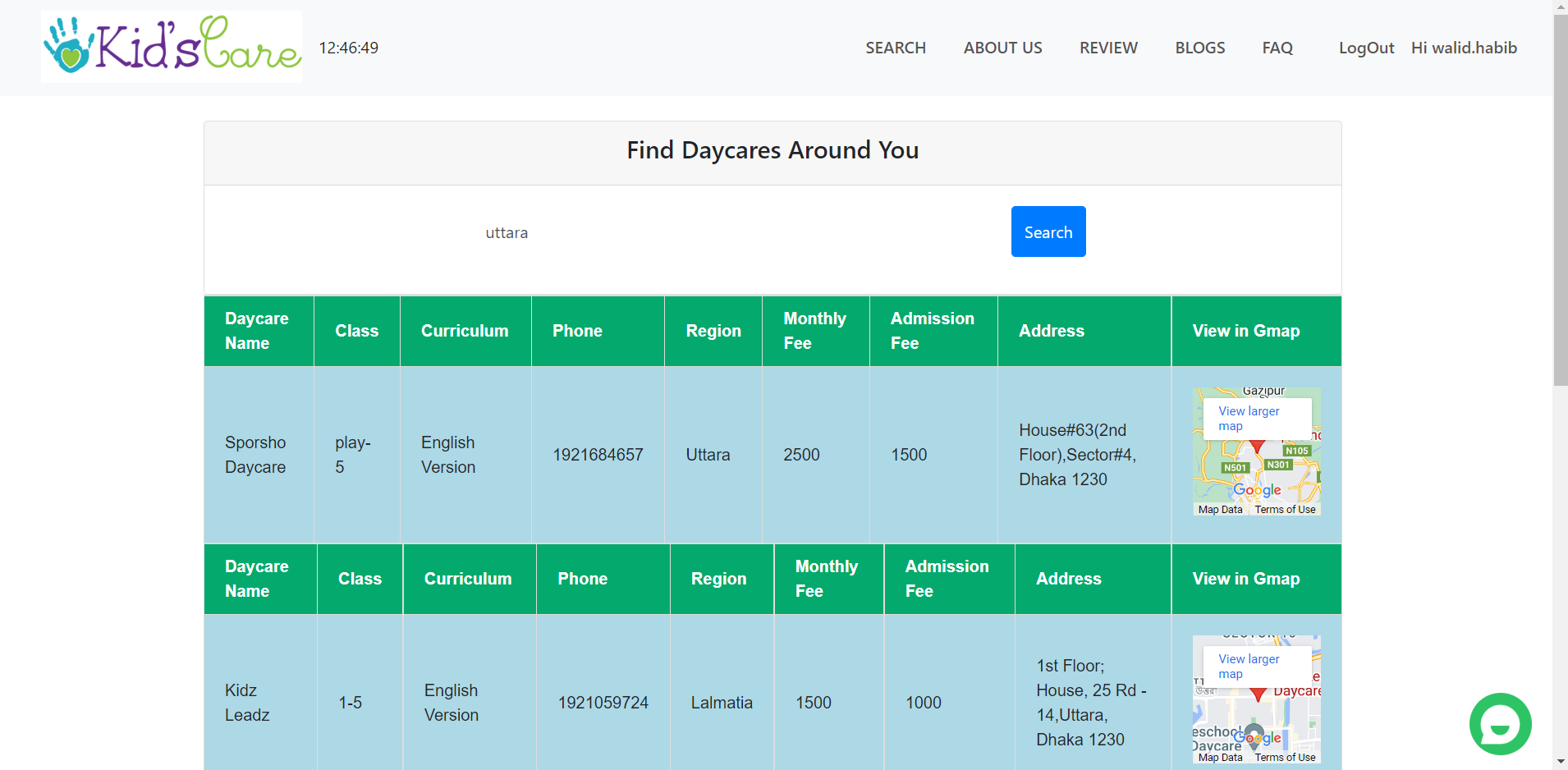Click the red map pin for Sporsho Daycare
1568x770 pixels.
tap(1257, 447)
